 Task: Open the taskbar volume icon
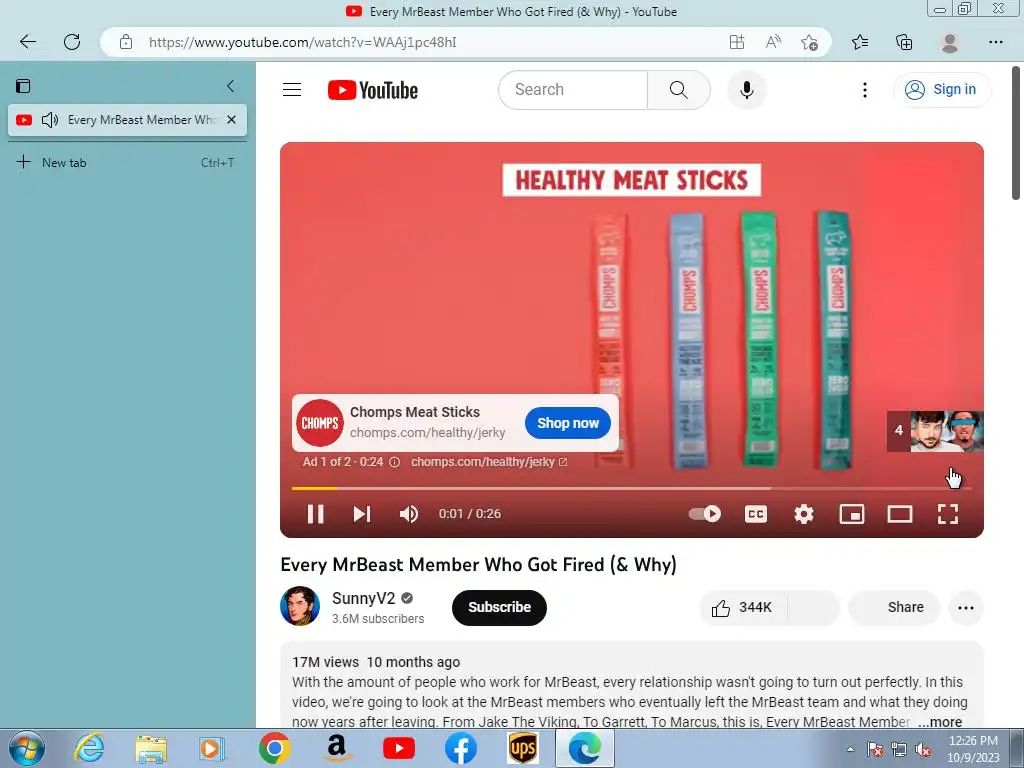[923, 749]
